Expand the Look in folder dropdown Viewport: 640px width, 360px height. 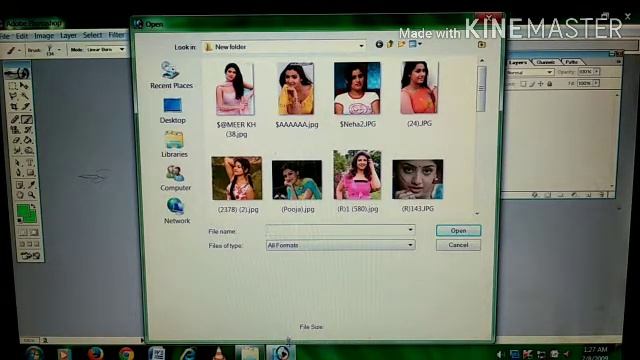click(x=361, y=46)
